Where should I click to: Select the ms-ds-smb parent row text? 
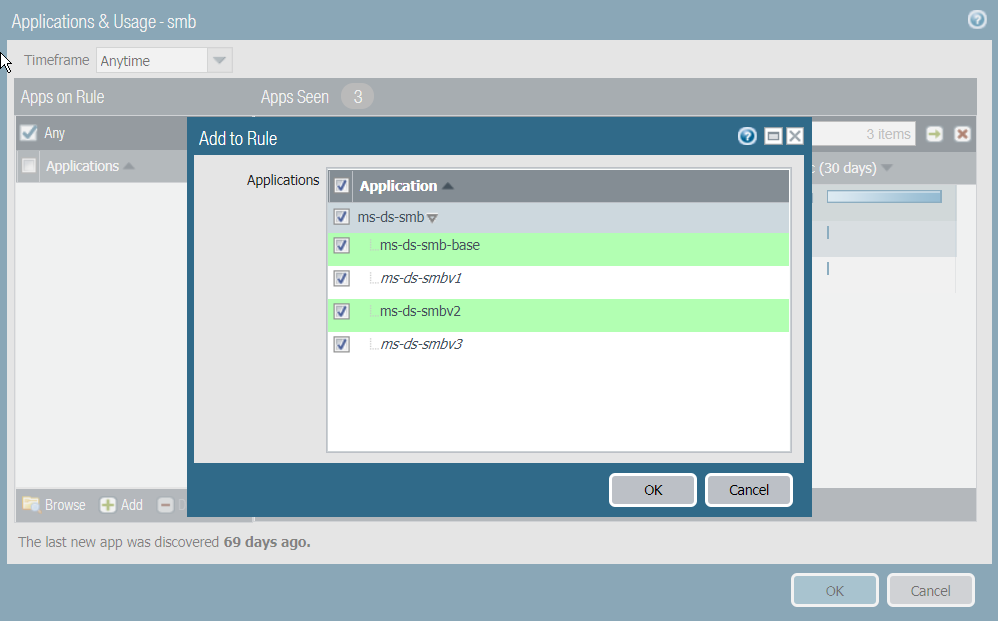point(391,217)
